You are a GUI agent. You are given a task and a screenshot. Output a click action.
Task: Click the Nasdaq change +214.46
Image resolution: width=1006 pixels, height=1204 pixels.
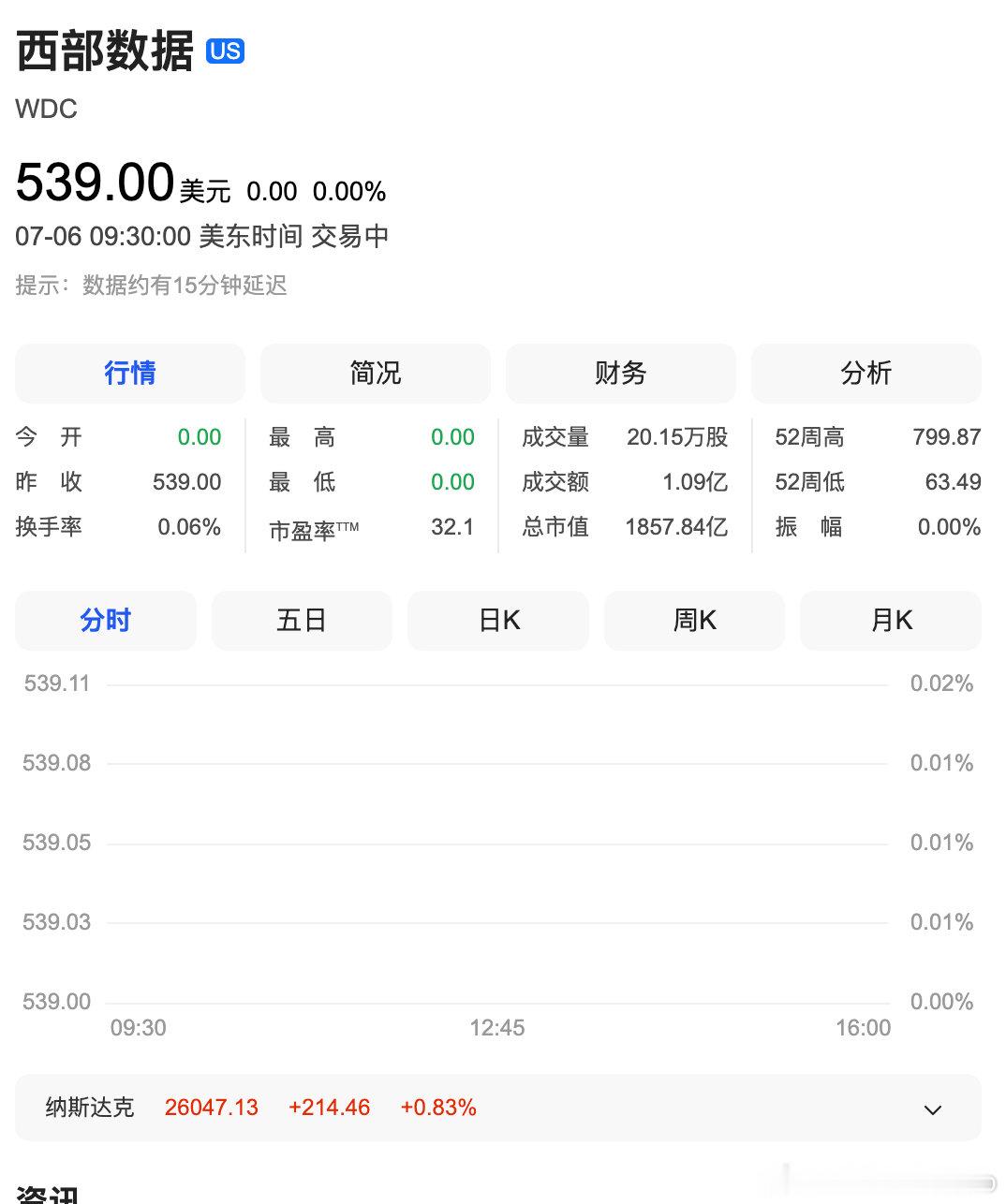[329, 1108]
